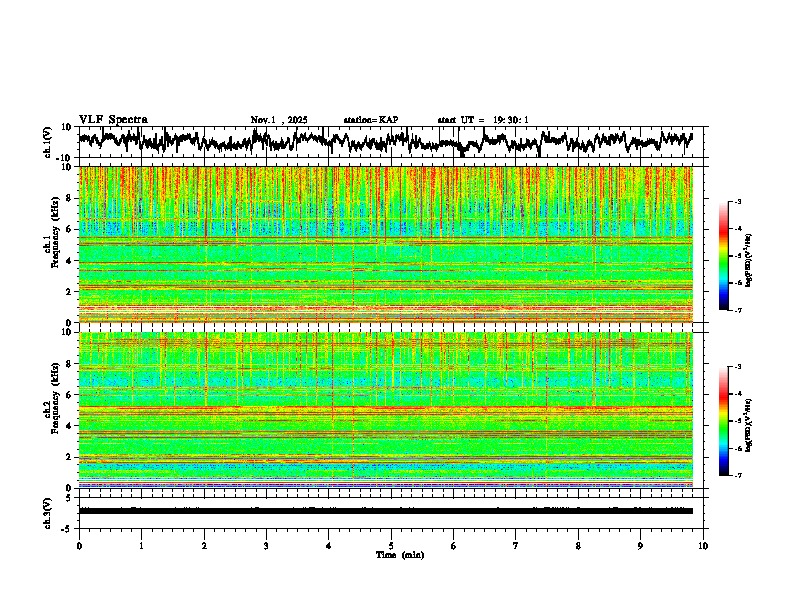This screenshot has width=792, height=612.
Task: Click the ch.2 color bar 'log(PSD)' label
Action: [x=748, y=425]
